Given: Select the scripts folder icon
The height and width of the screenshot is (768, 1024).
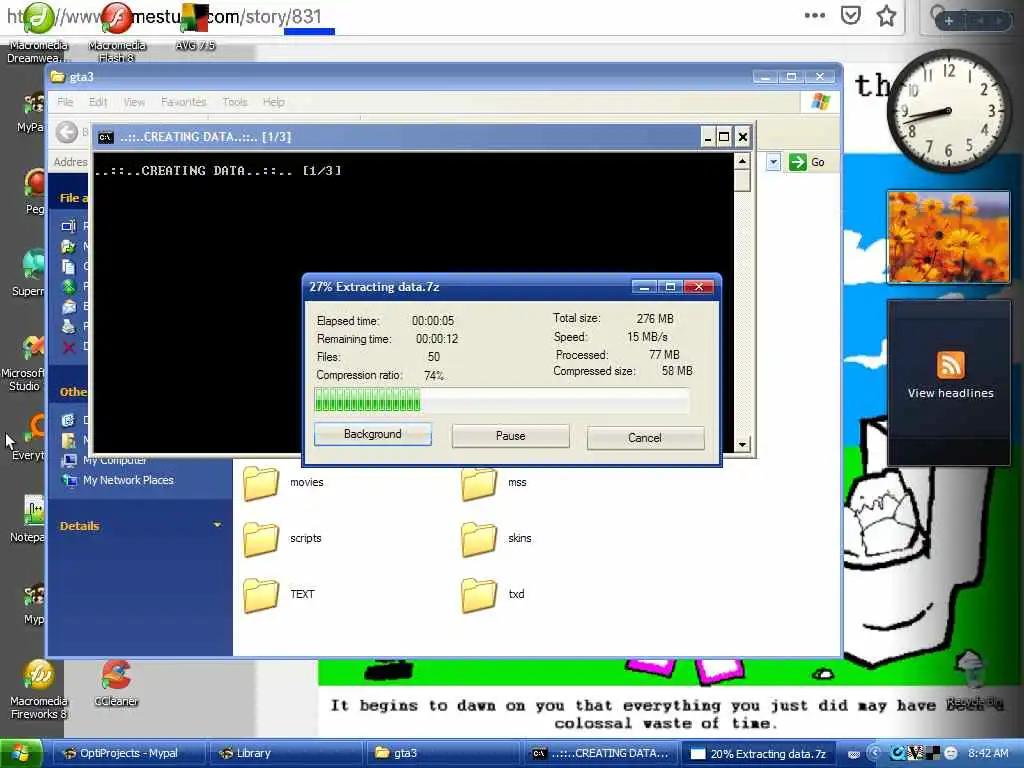Looking at the screenshot, I should coord(261,539).
